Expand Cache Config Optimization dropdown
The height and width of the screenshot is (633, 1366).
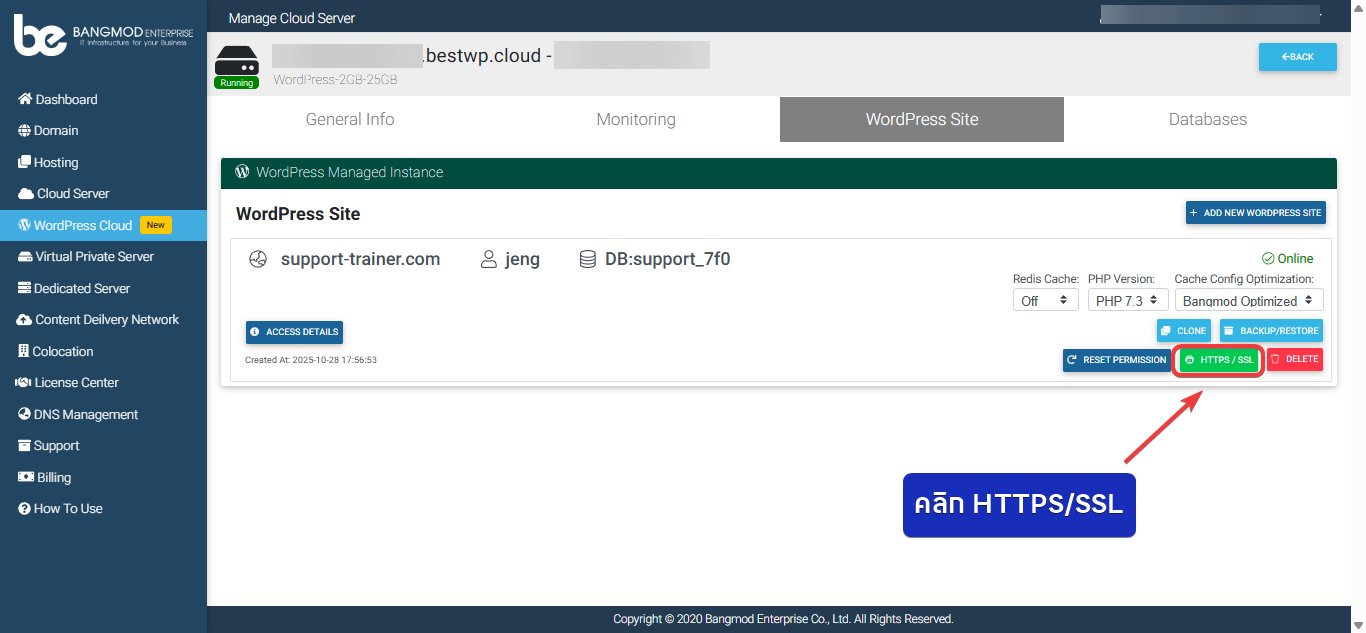pos(1248,300)
